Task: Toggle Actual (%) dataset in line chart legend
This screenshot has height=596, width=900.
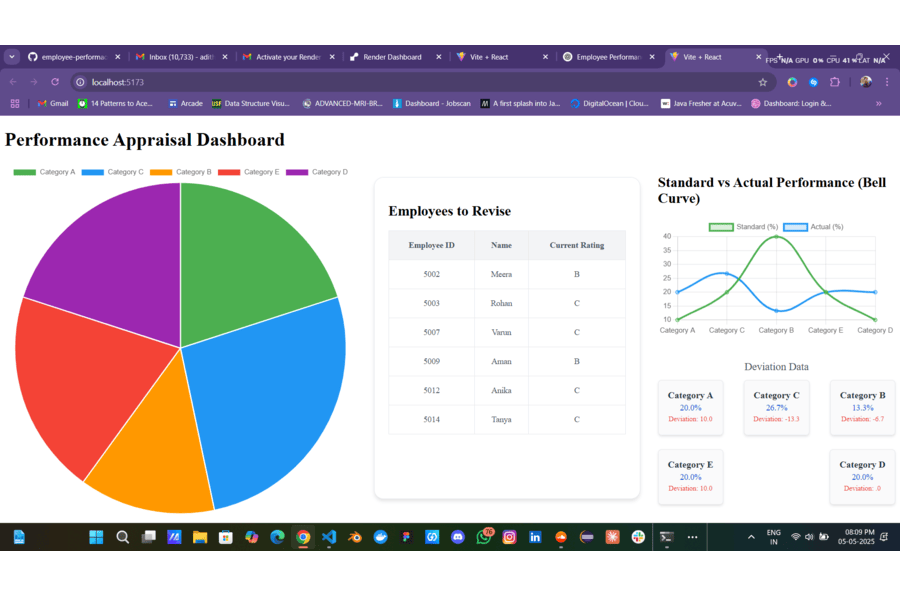Action: (814, 227)
